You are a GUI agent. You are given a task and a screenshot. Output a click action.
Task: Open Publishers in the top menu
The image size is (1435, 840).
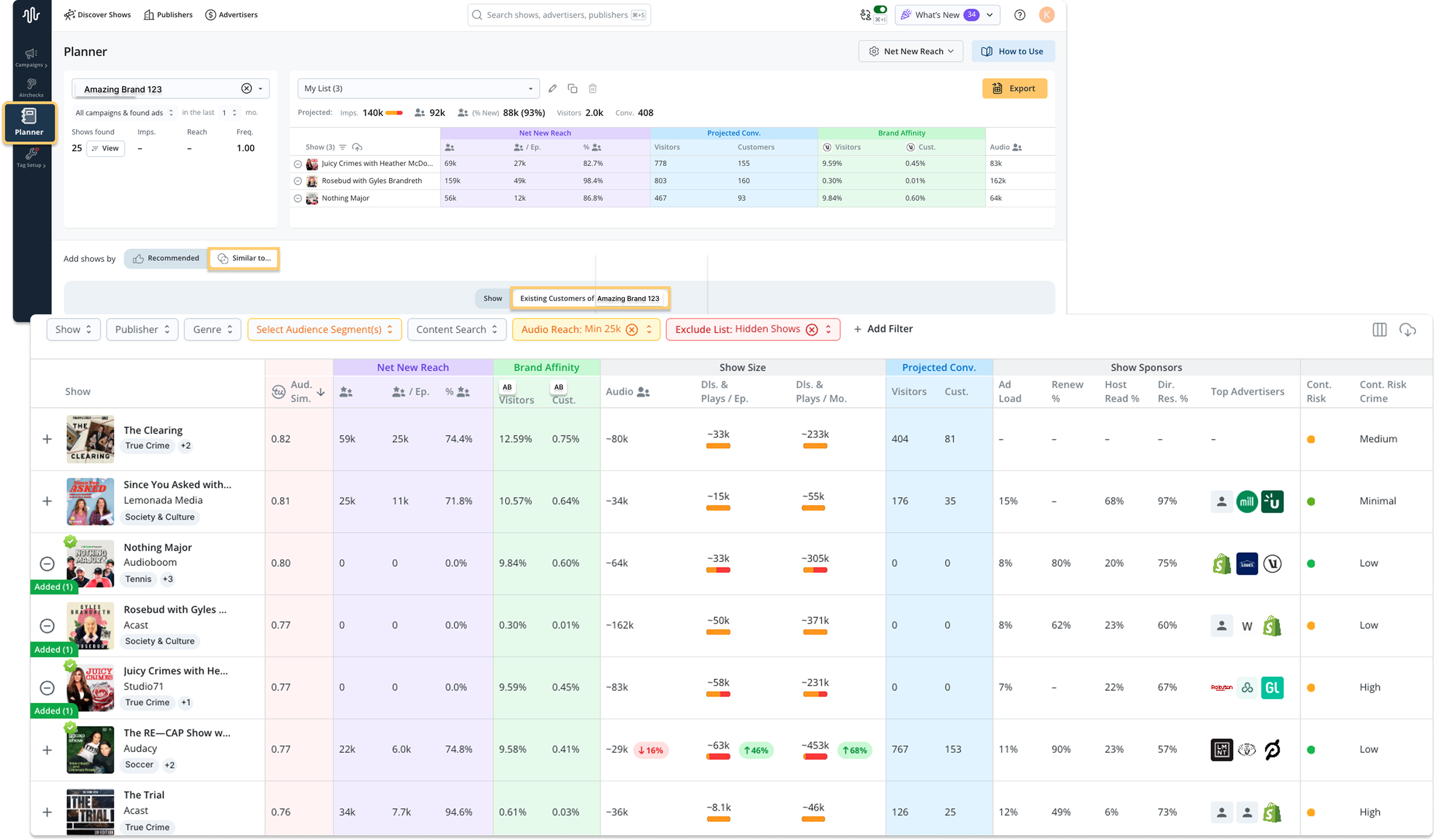tap(168, 15)
